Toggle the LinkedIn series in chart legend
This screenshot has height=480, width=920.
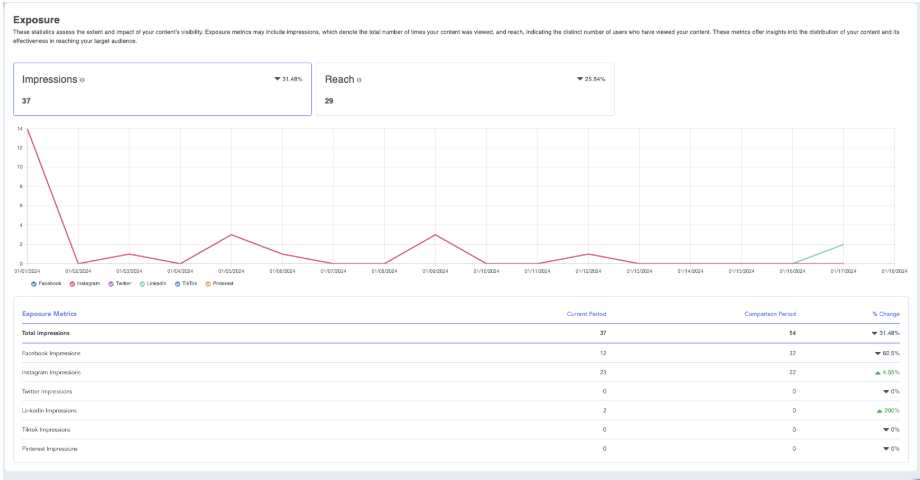click(x=144, y=283)
